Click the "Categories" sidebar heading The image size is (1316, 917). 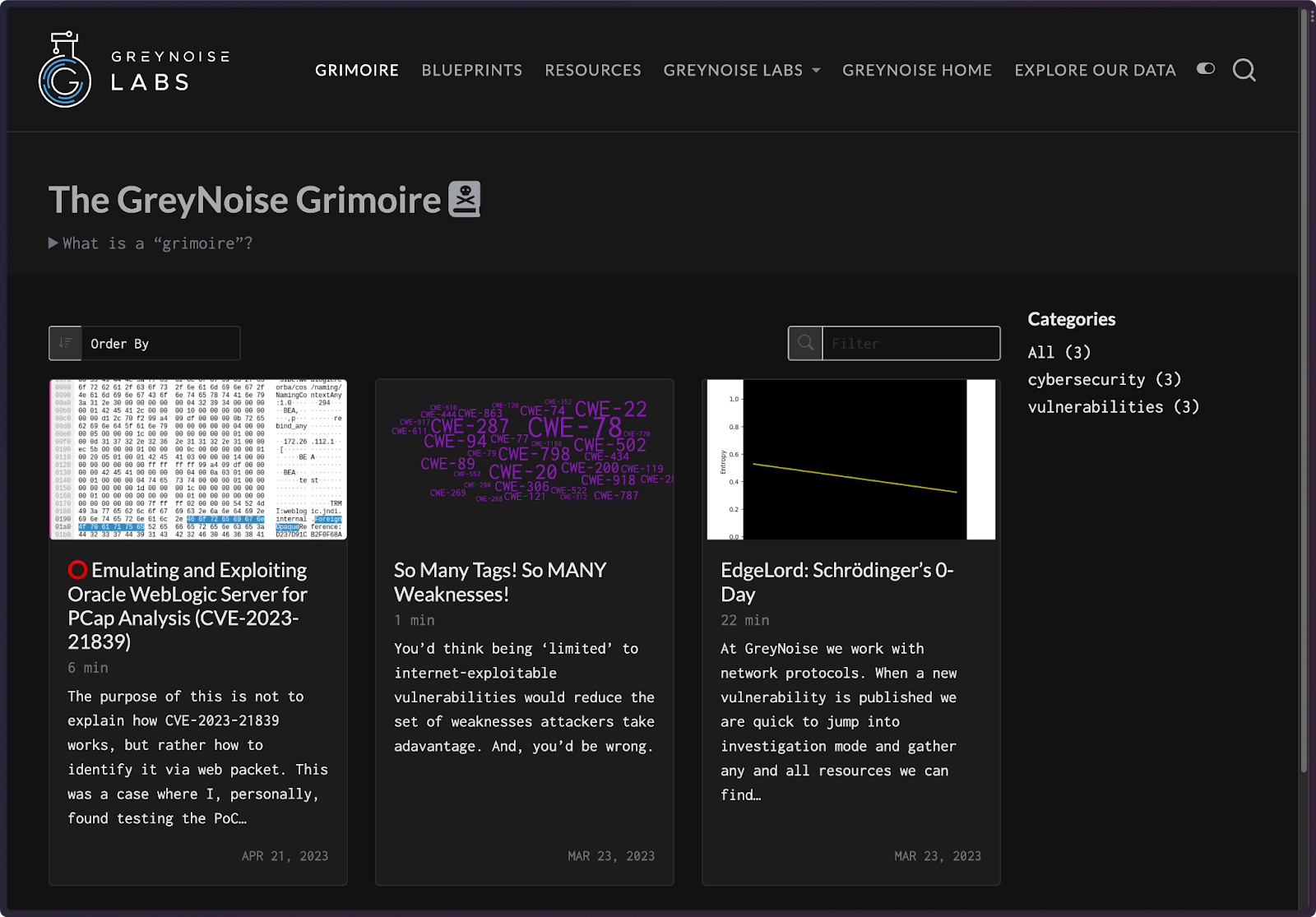click(x=1072, y=319)
